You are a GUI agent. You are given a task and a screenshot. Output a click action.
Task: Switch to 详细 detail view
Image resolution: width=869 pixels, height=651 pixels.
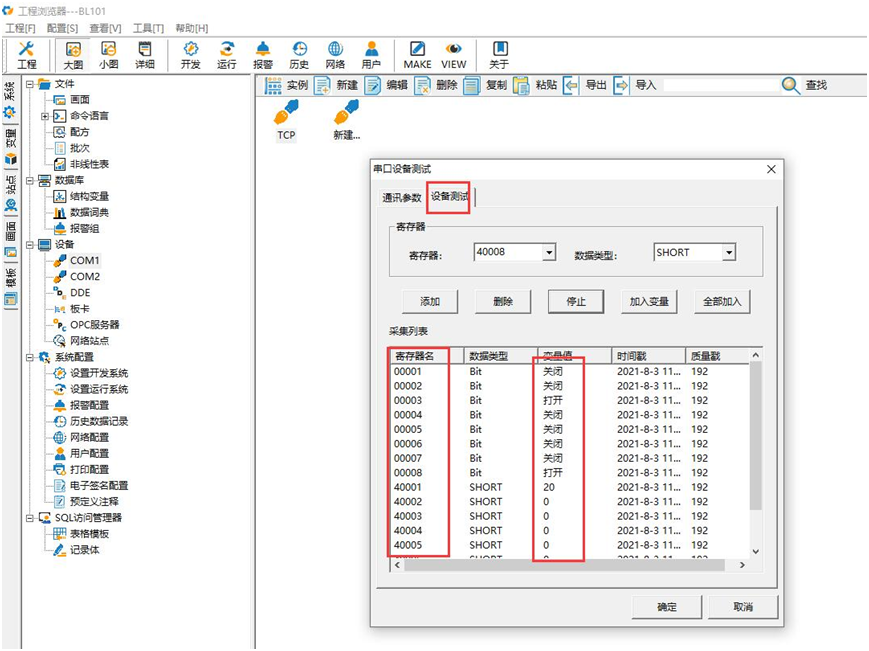coord(145,55)
